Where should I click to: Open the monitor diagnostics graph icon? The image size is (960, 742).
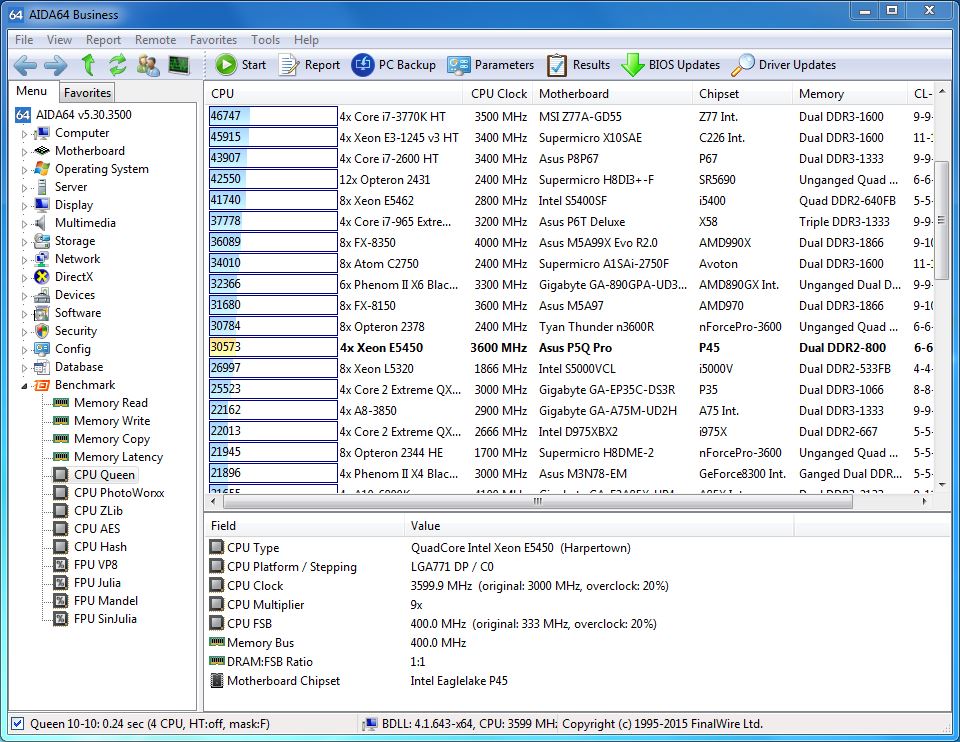pos(179,65)
